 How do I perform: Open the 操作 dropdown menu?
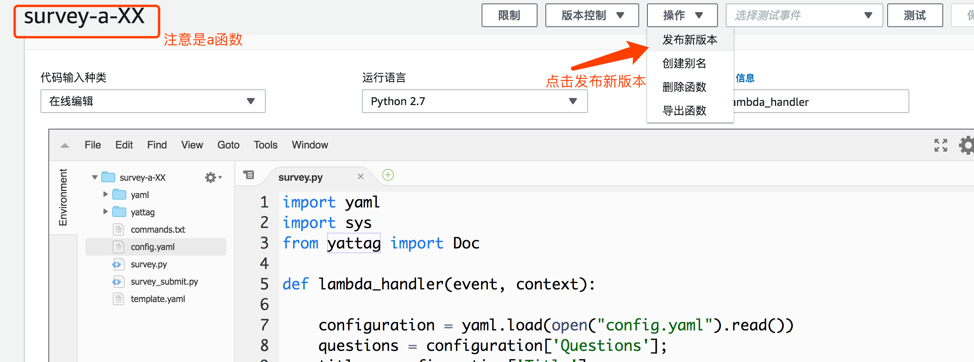(x=682, y=16)
